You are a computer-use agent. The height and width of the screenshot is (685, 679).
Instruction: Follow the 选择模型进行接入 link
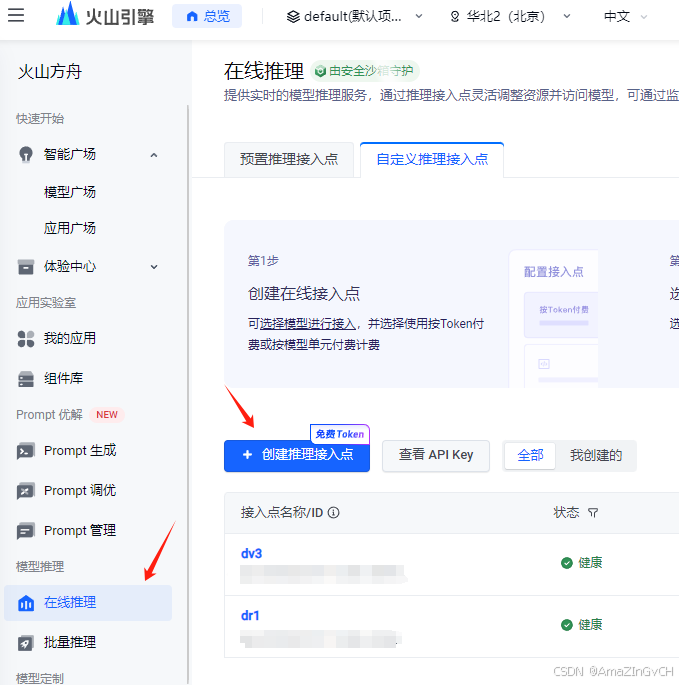tap(308, 324)
